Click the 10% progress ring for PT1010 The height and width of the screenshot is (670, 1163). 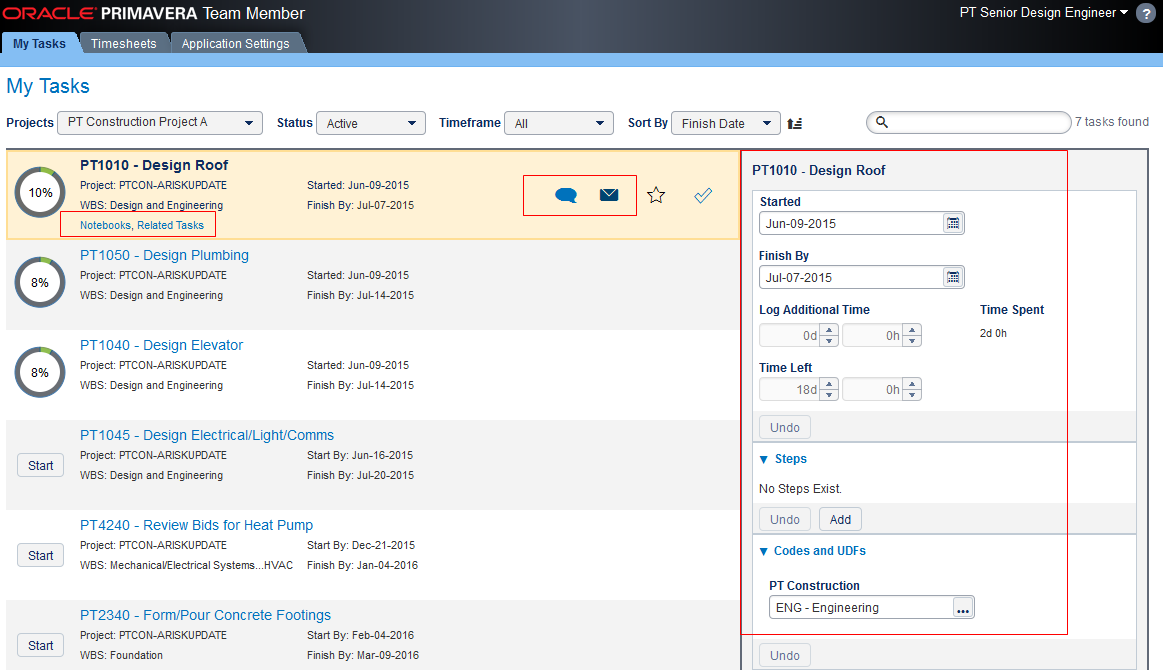[40, 193]
